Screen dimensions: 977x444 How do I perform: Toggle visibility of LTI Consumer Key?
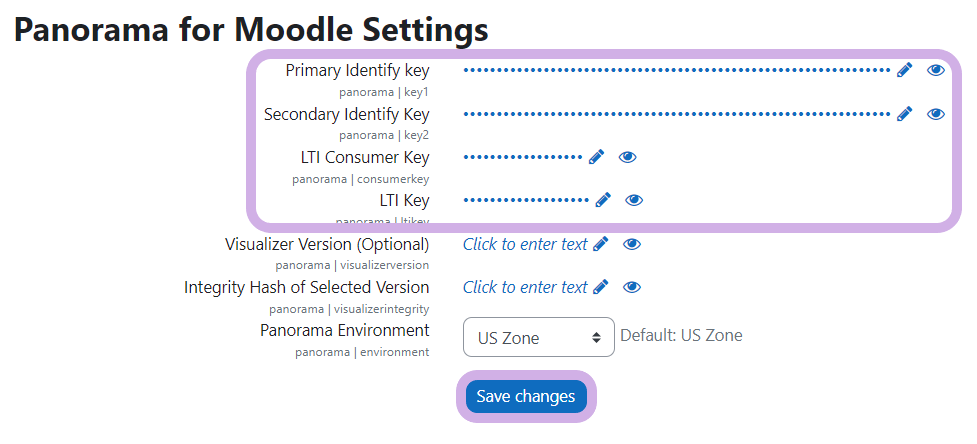[x=628, y=157]
